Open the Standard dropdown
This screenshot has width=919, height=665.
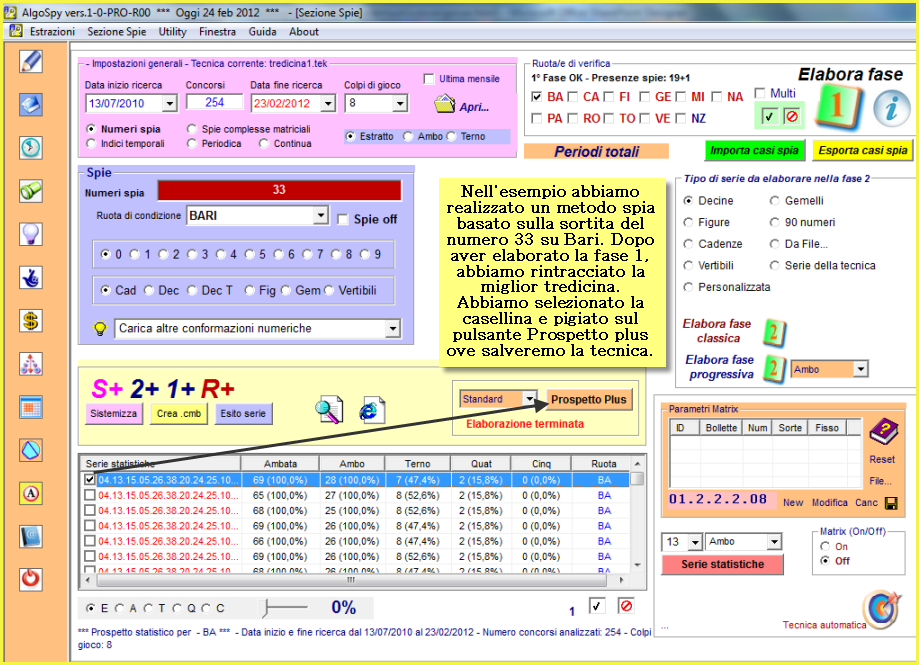click(529, 399)
